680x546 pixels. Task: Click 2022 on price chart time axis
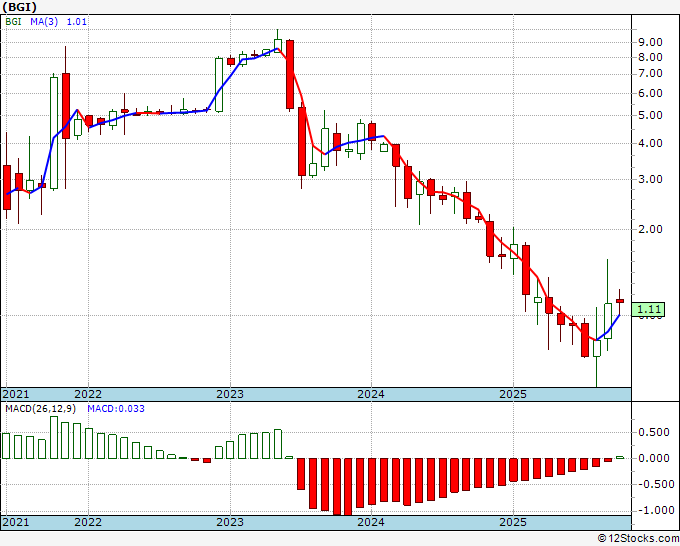[88, 394]
